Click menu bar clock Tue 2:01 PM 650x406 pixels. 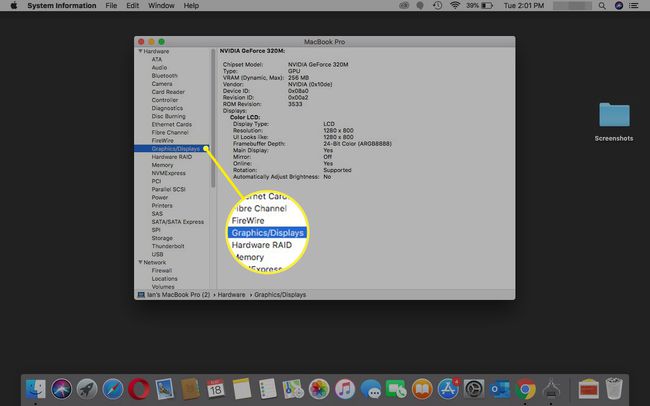(x=524, y=6)
